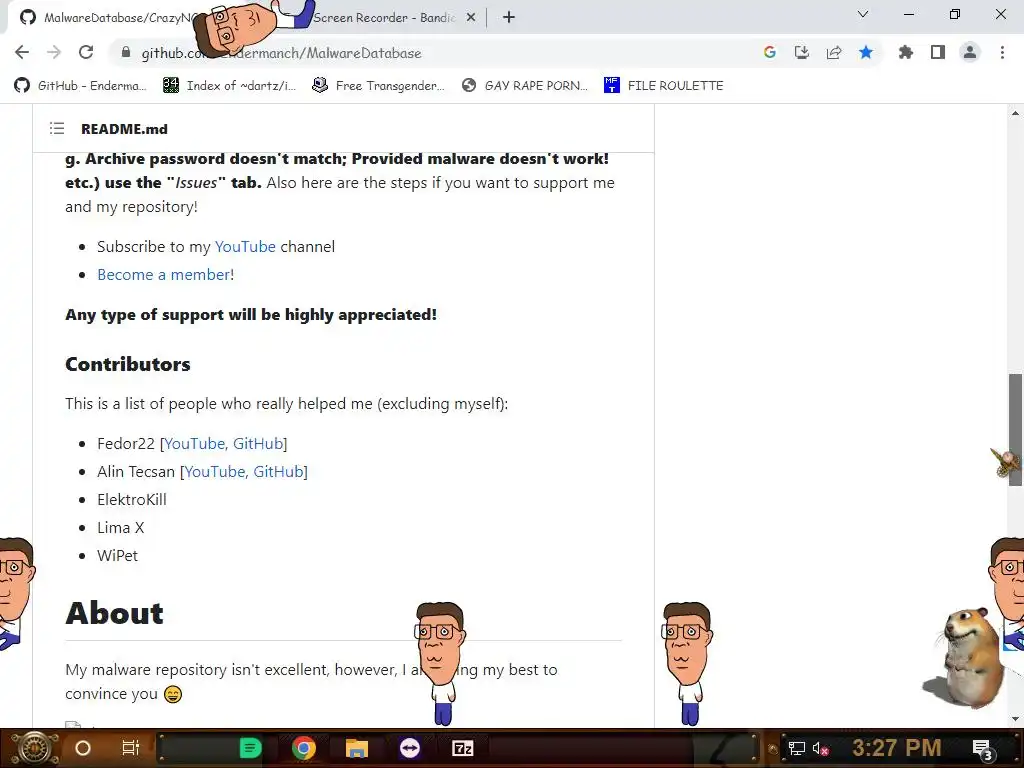
Task: Click the browser reload button
Action: 86,52
